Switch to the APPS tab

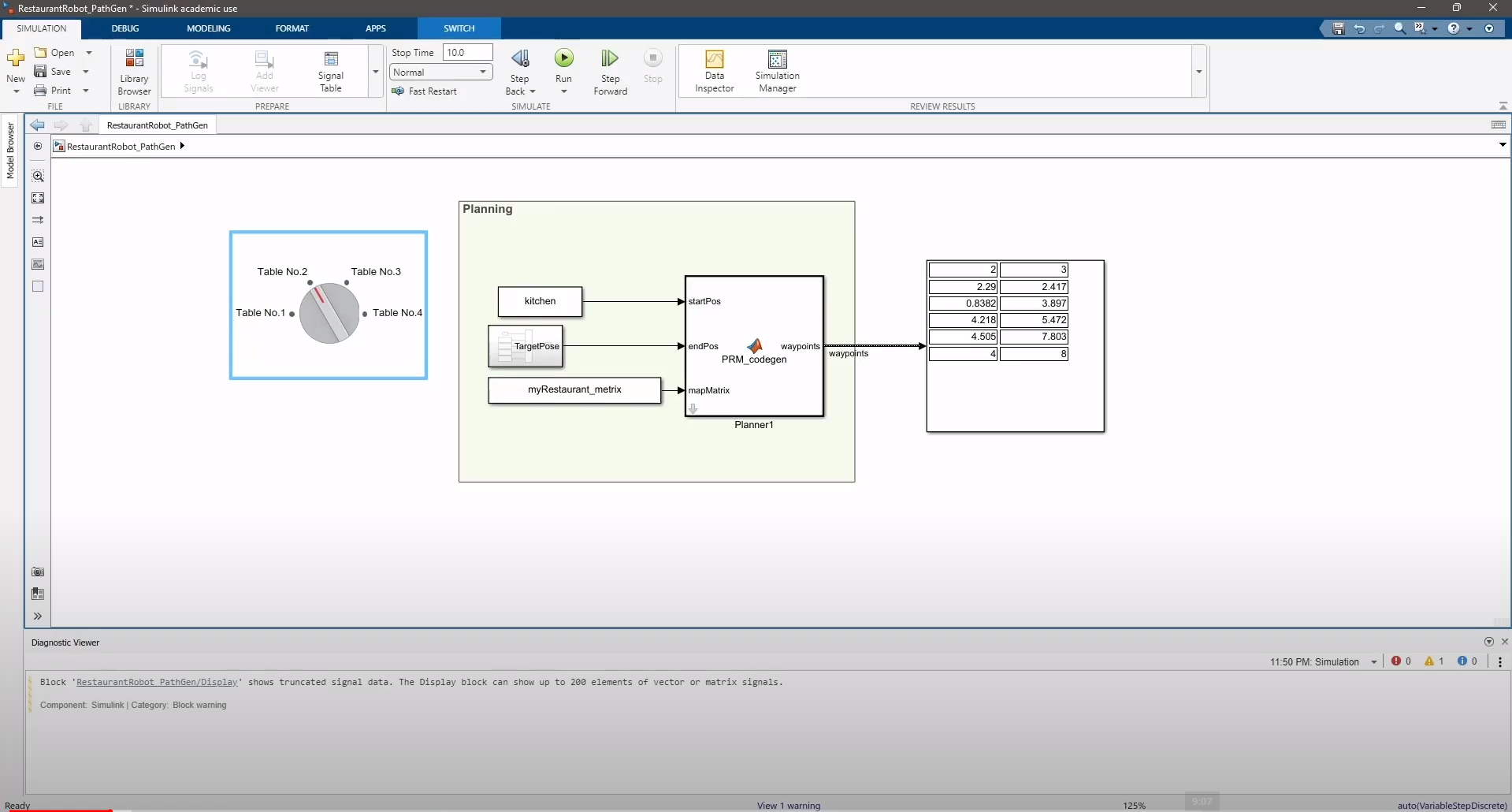click(376, 28)
